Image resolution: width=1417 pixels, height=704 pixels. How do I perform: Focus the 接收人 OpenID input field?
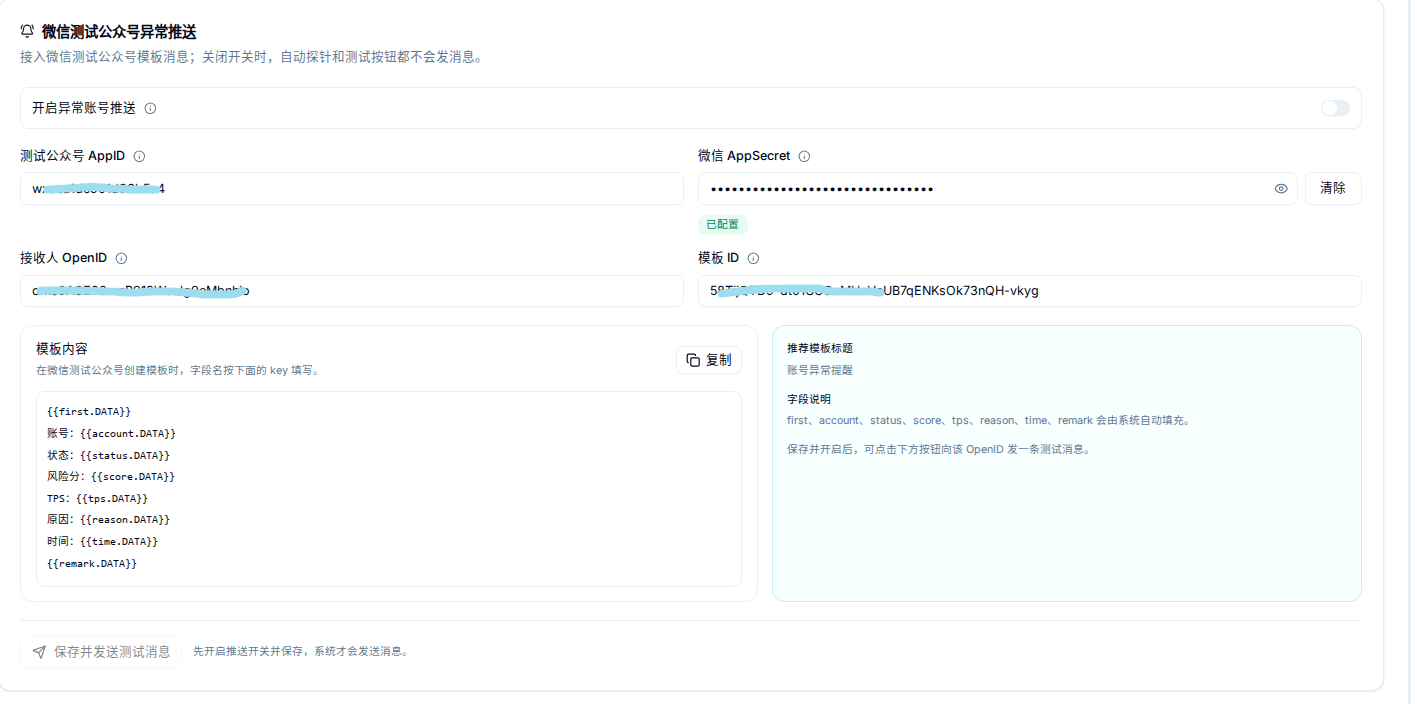(x=352, y=291)
